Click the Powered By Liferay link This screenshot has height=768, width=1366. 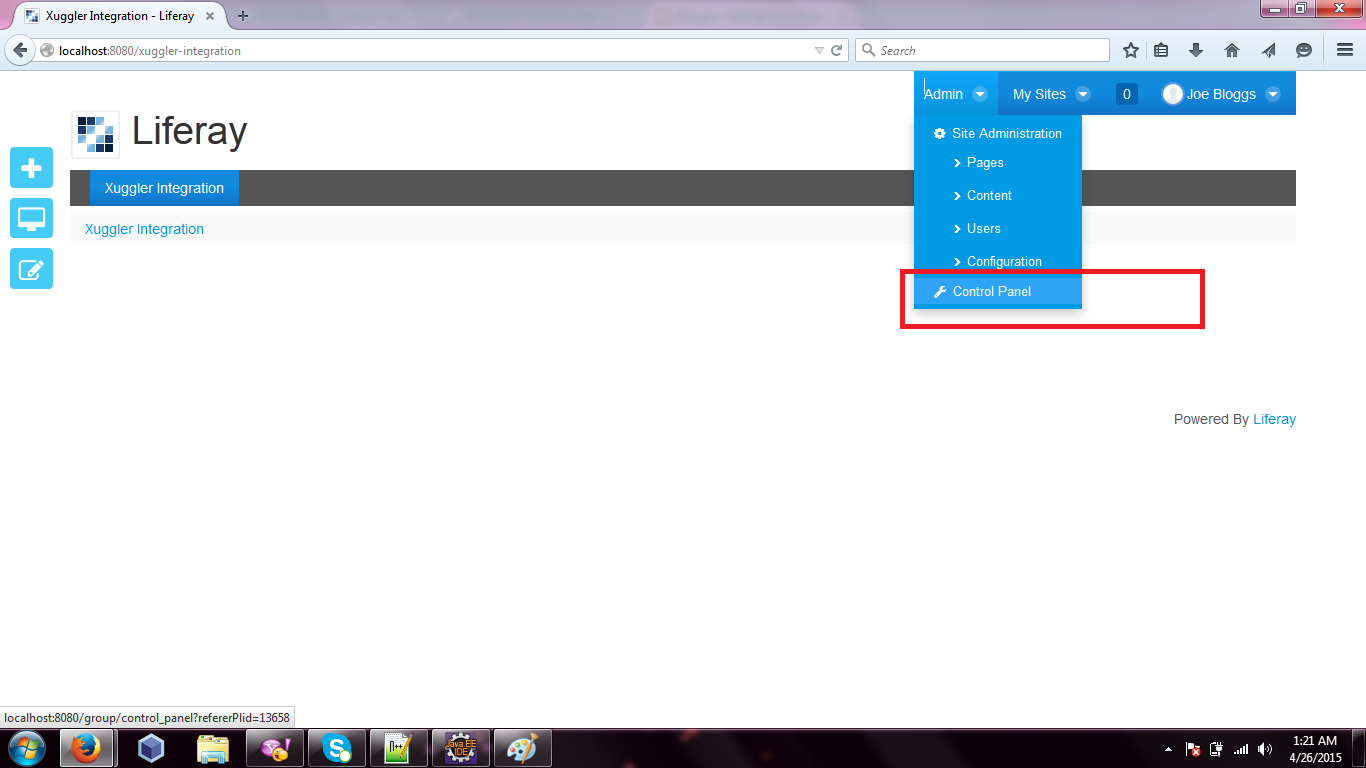coord(1274,419)
